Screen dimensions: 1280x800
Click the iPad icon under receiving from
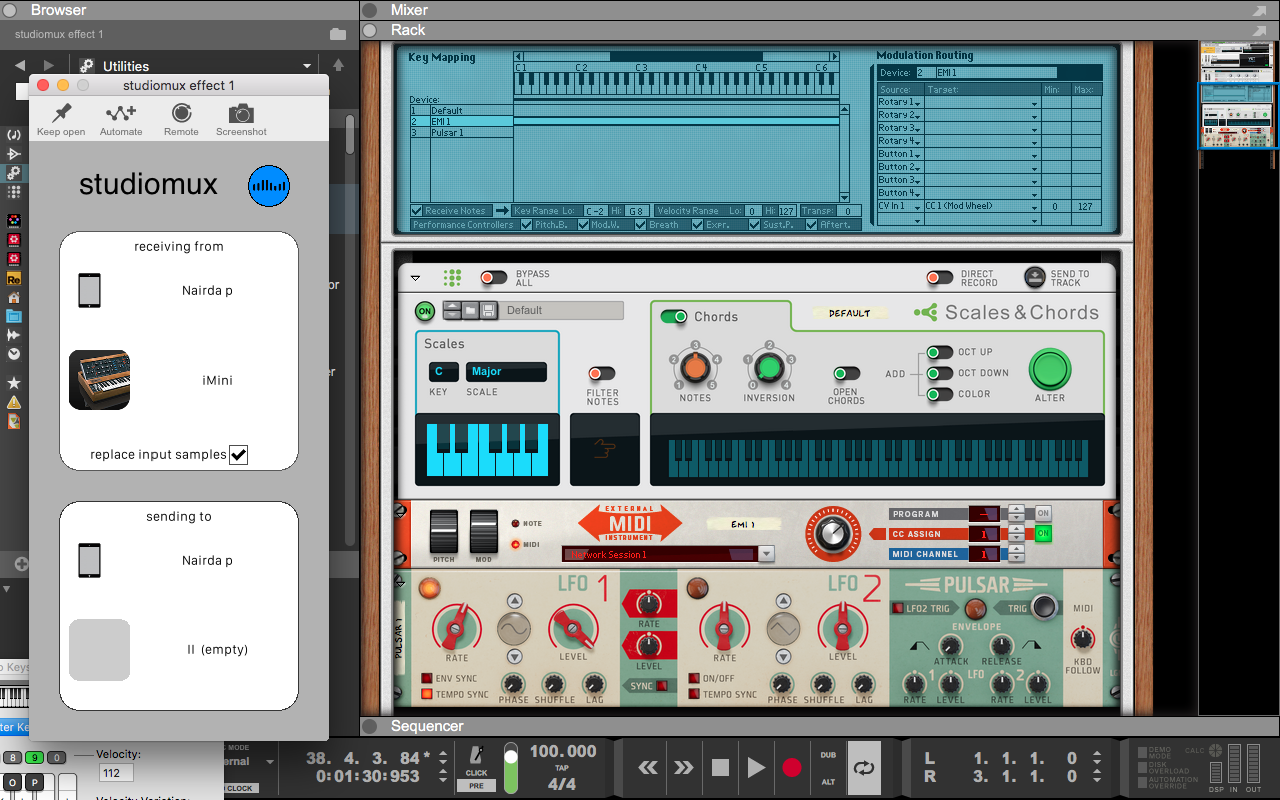pyautogui.click(x=89, y=291)
